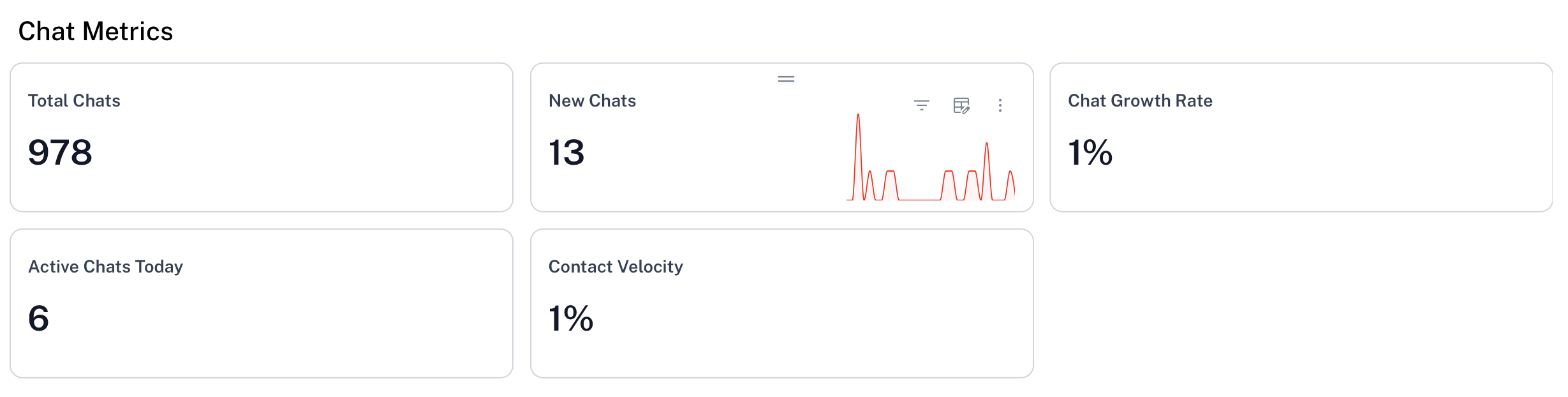Select the Chat Growth Rate label
This screenshot has width=1568, height=397.
pos(1140,101)
